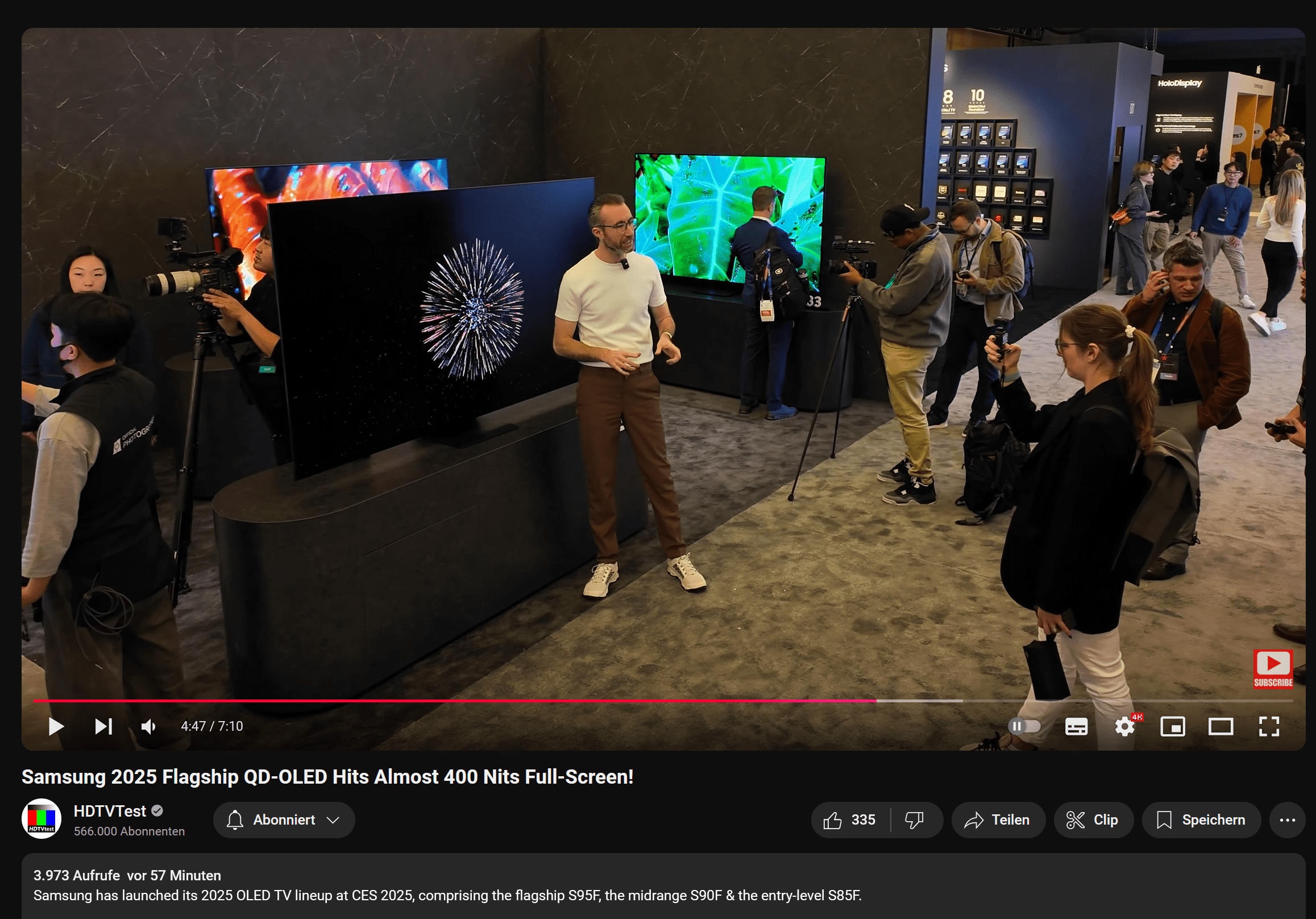Viewport: 1316px width, 919px height.
Task: Like the video with thumbs up
Action: click(850, 820)
